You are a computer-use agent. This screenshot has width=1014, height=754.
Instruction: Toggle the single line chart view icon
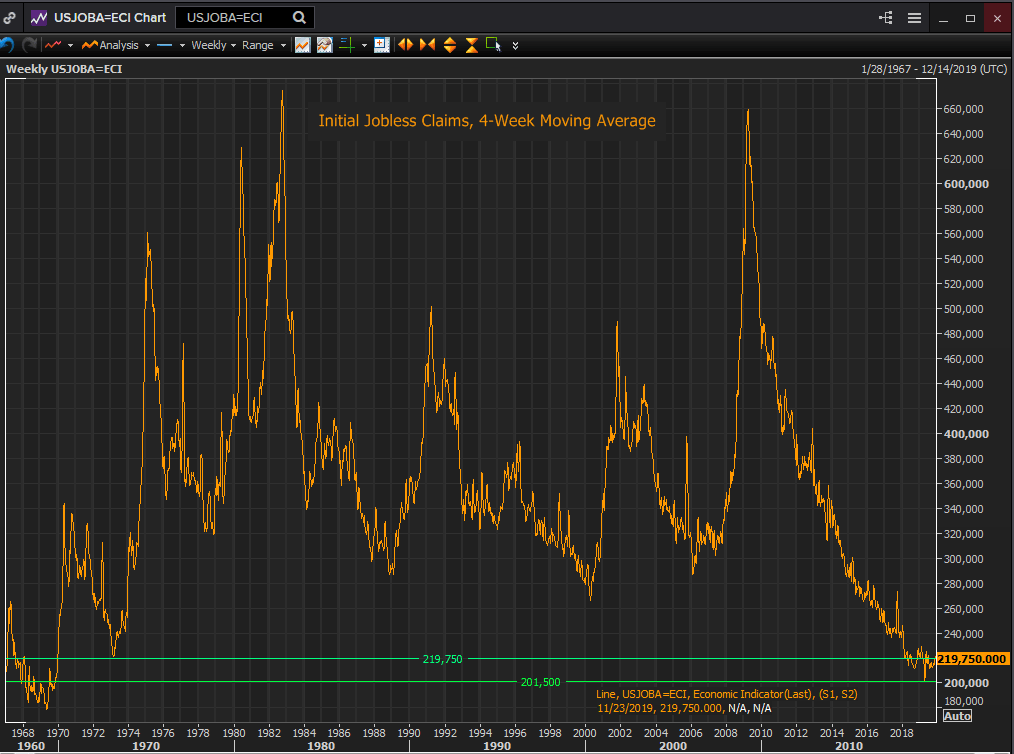302,45
